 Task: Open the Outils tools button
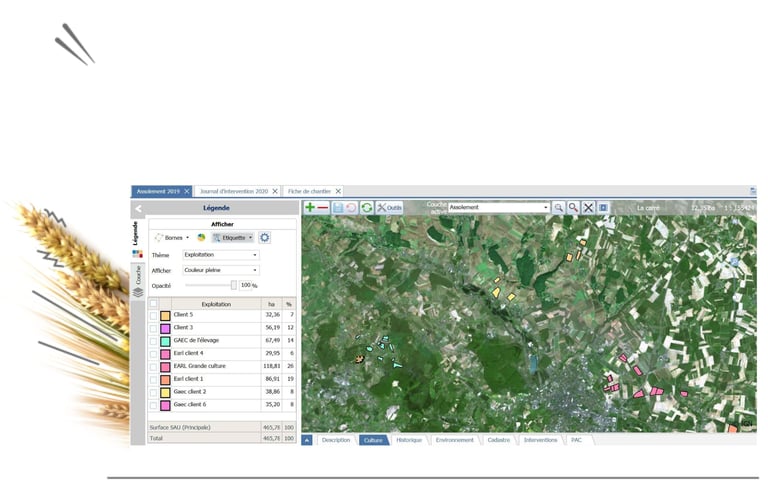tap(389, 208)
